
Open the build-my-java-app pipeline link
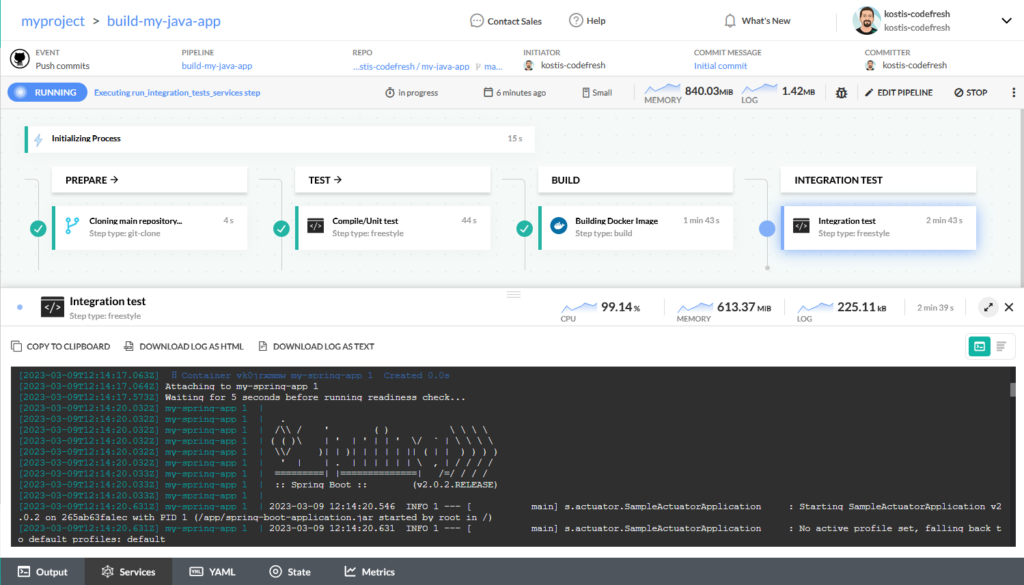pos(217,66)
